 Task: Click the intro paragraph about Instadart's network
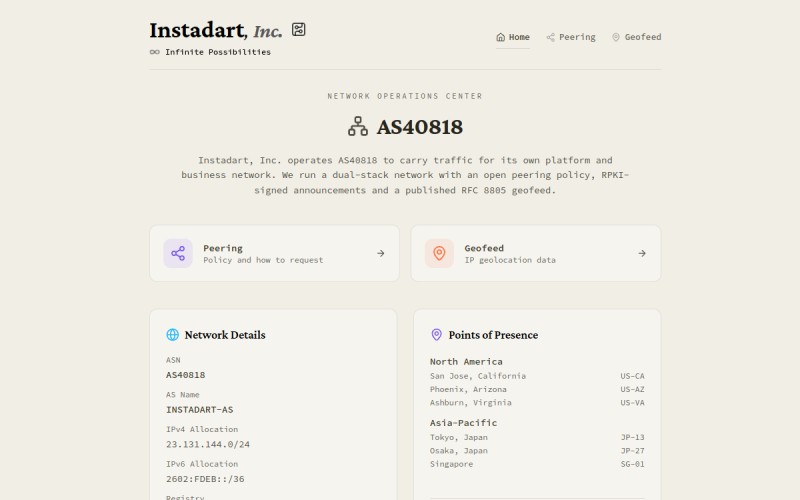(405, 175)
